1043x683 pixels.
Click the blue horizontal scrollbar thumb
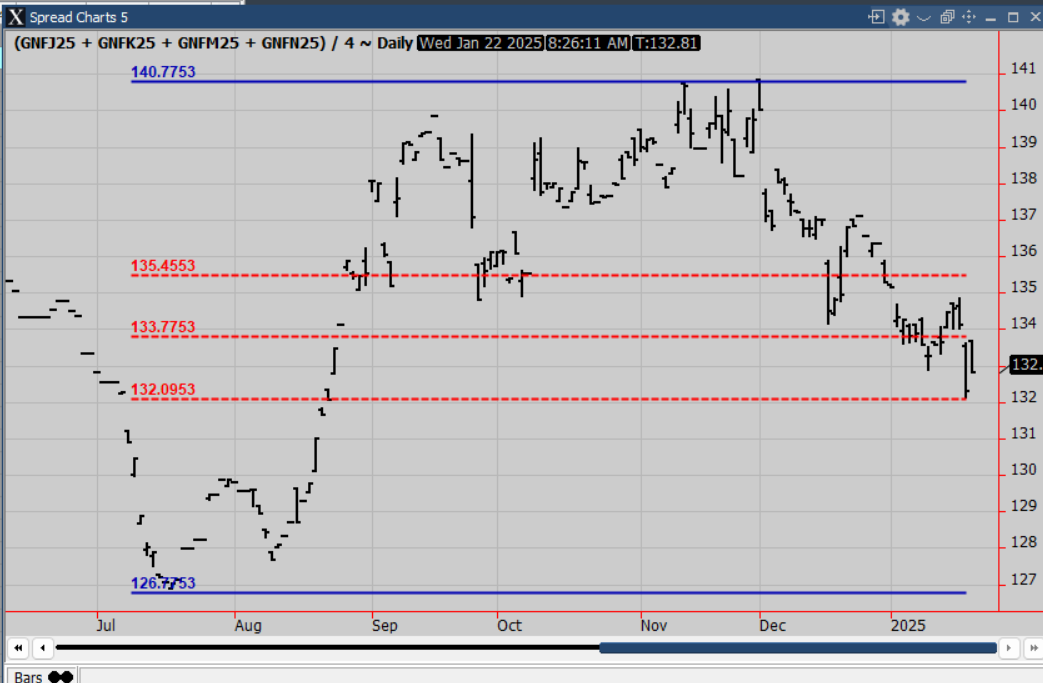pos(798,647)
